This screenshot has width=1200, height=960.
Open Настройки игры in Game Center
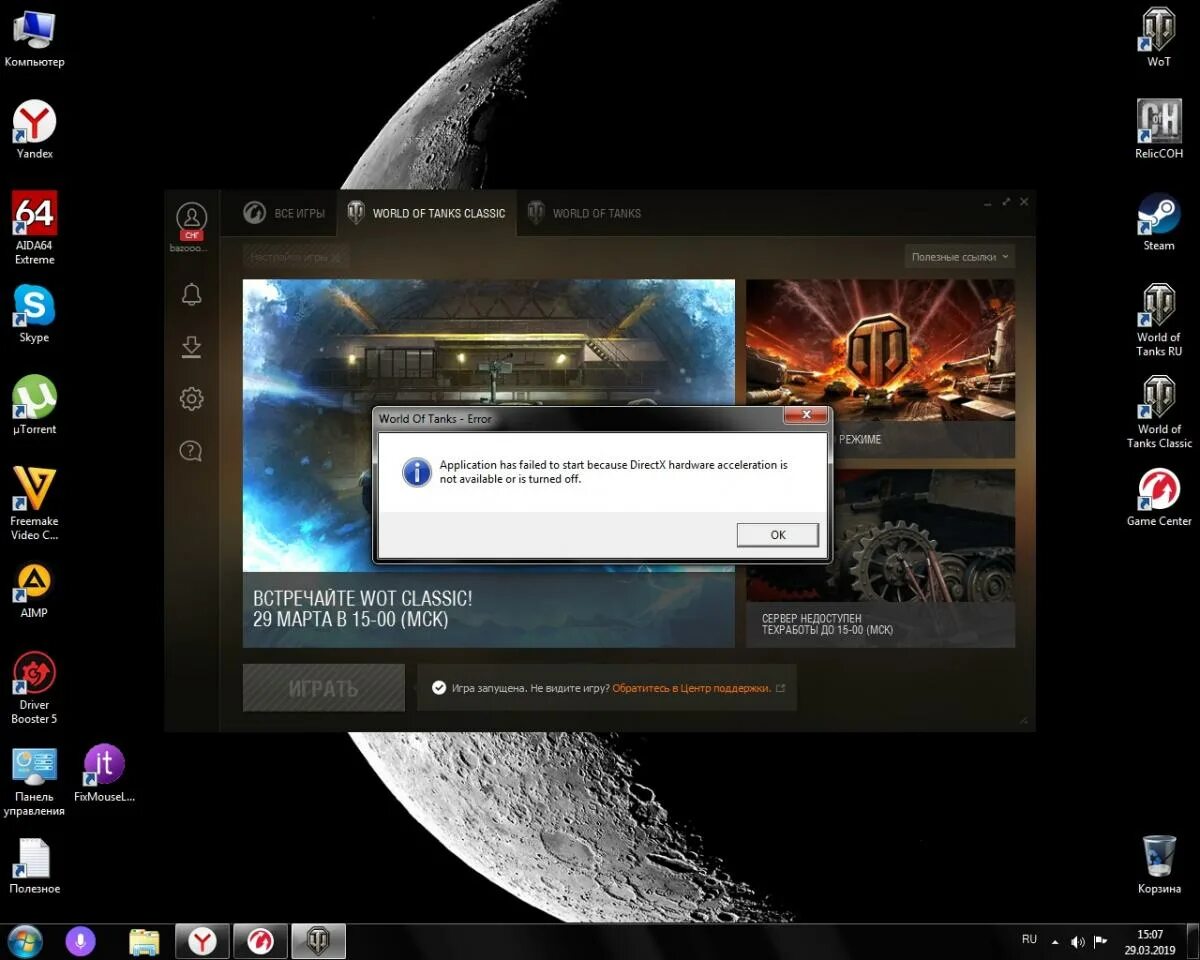pos(295,257)
